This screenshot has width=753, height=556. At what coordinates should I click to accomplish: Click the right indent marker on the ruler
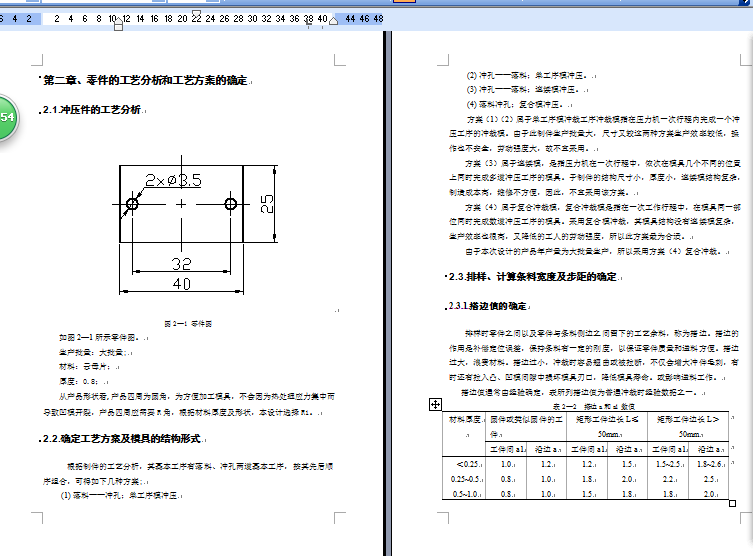pos(333,20)
